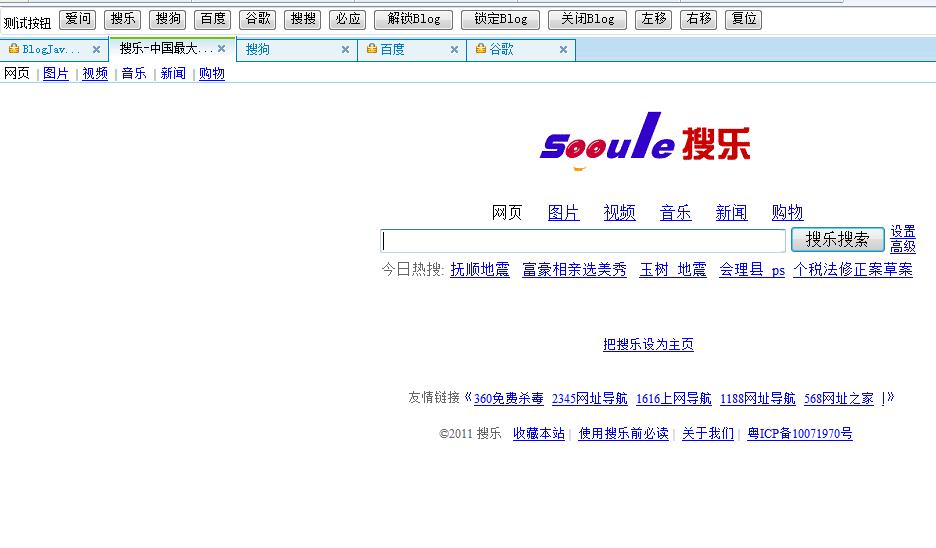Open 新闻 in the top navigation bar
Viewport: 936px width, 548px height.
[173, 73]
